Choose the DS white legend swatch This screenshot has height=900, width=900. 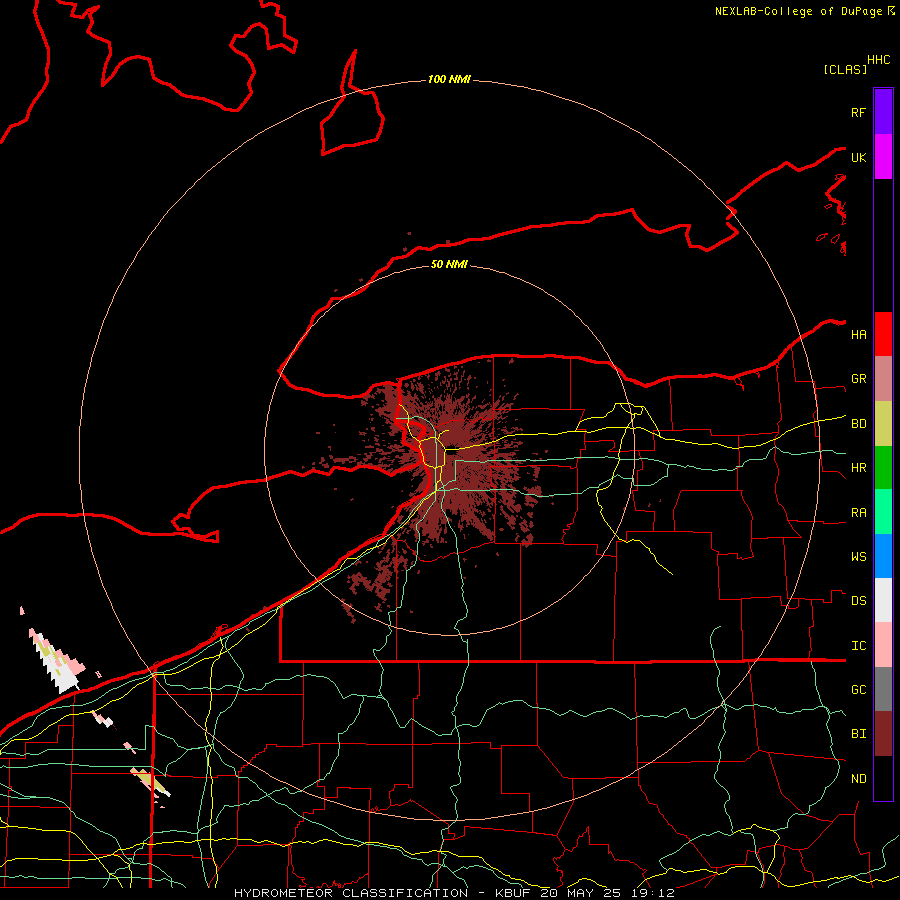tap(883, 600)
